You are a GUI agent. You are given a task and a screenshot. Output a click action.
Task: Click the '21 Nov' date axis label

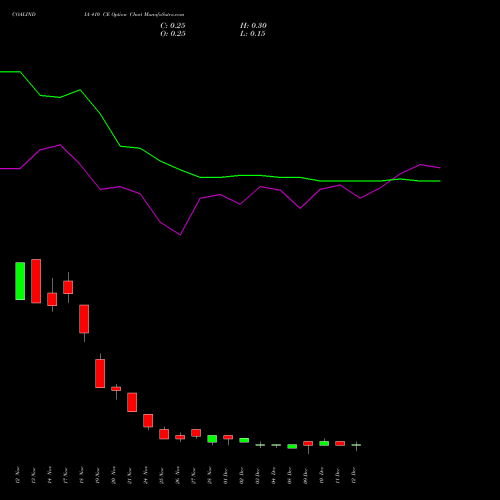point(130,475)
